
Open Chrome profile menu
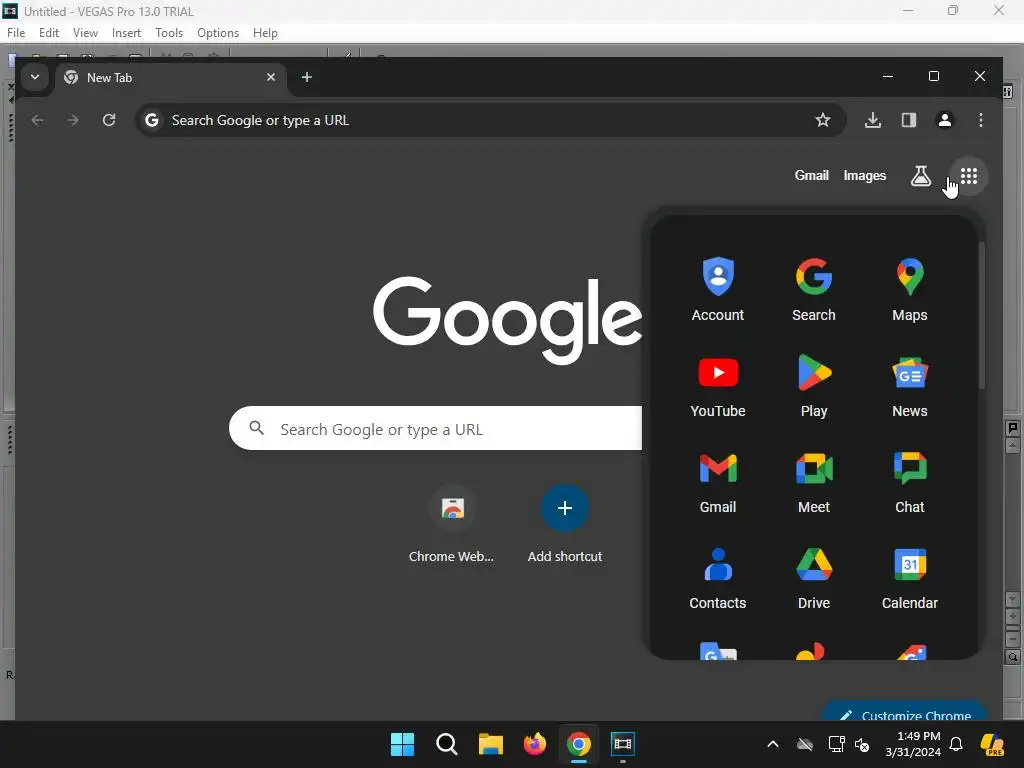[x=945, y=120]
